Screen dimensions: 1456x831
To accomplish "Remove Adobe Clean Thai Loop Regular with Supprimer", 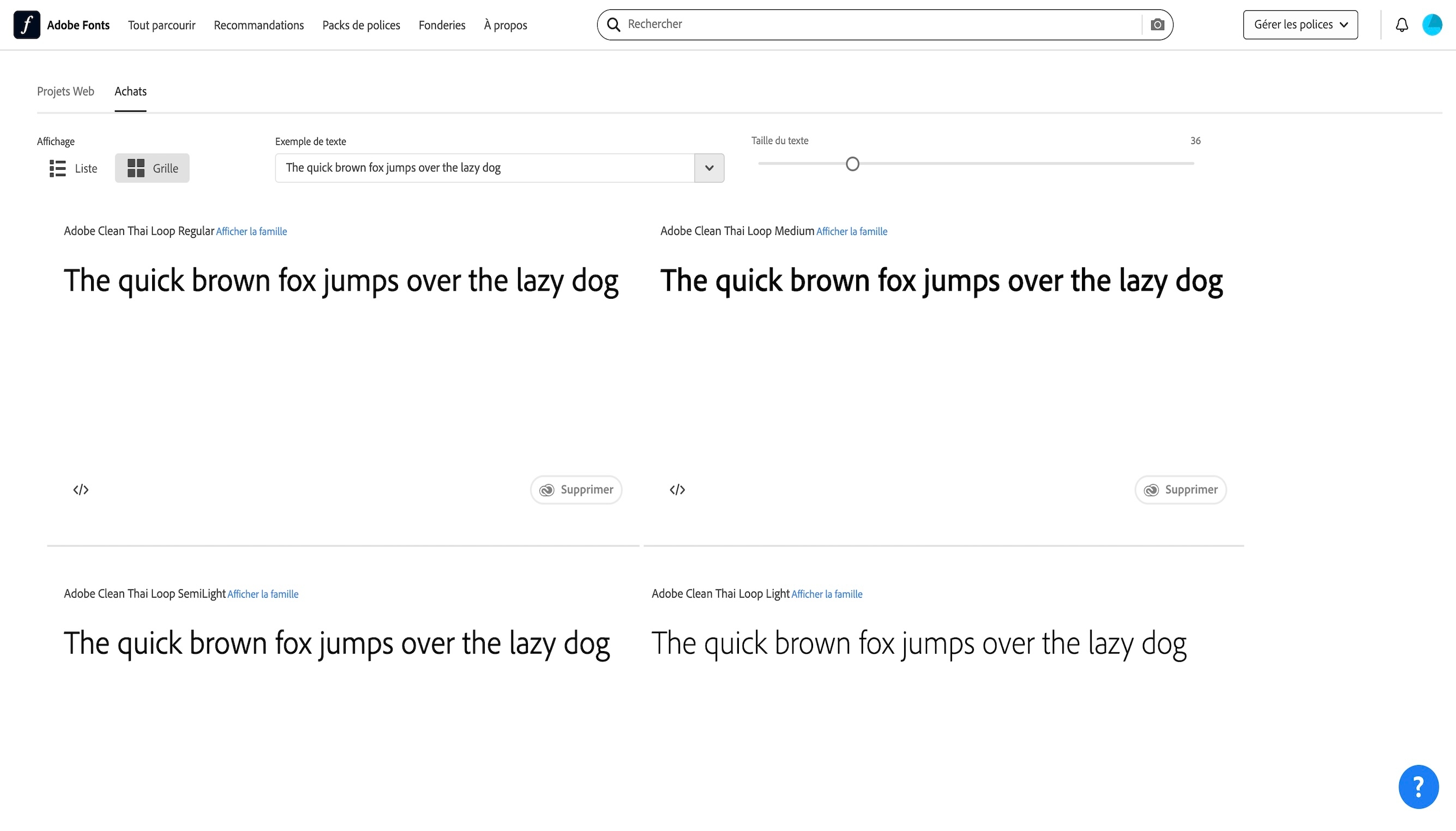I will coord(576,490).
